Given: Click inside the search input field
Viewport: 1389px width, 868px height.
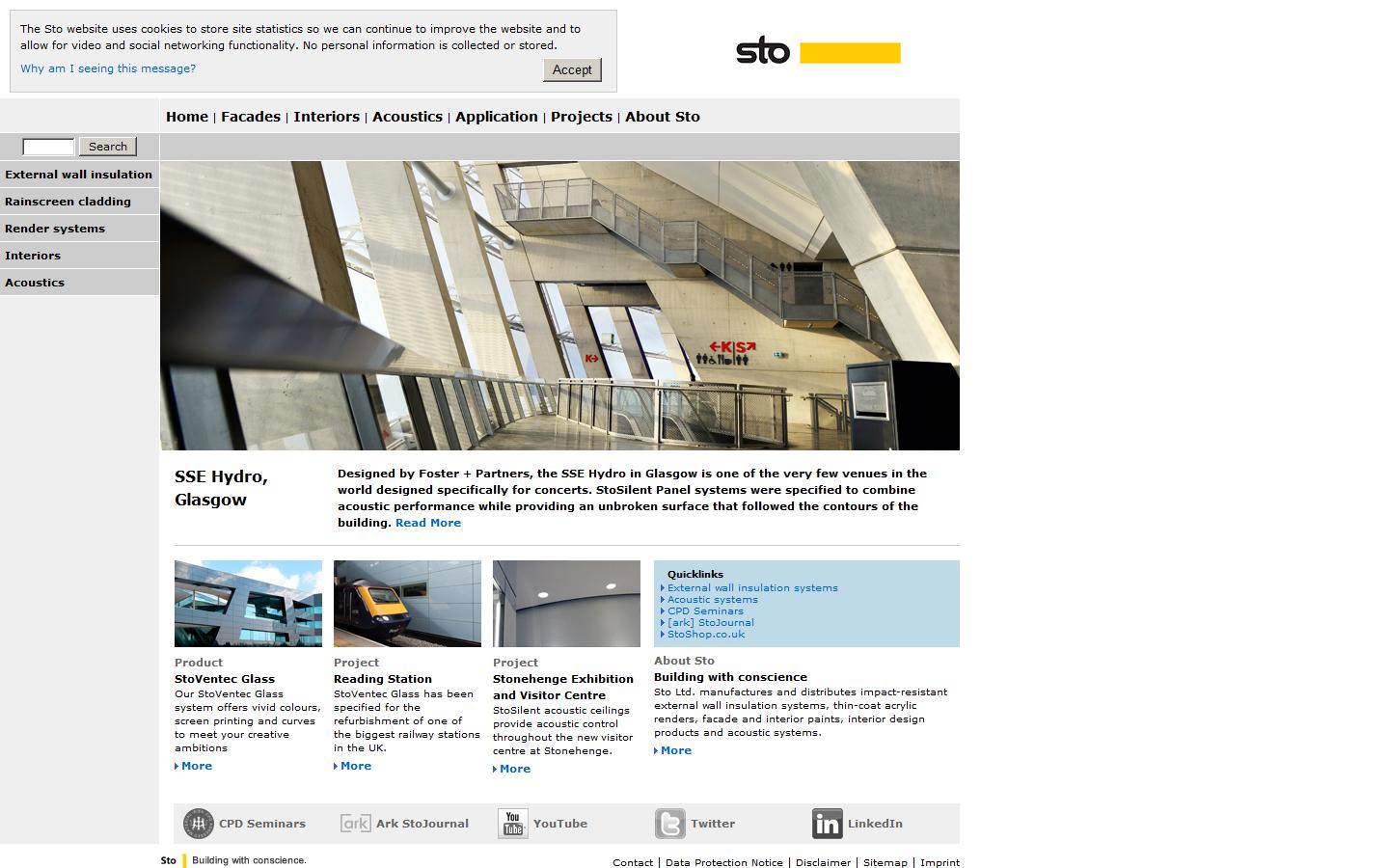Looking at the screenshot, I should 47,146.
